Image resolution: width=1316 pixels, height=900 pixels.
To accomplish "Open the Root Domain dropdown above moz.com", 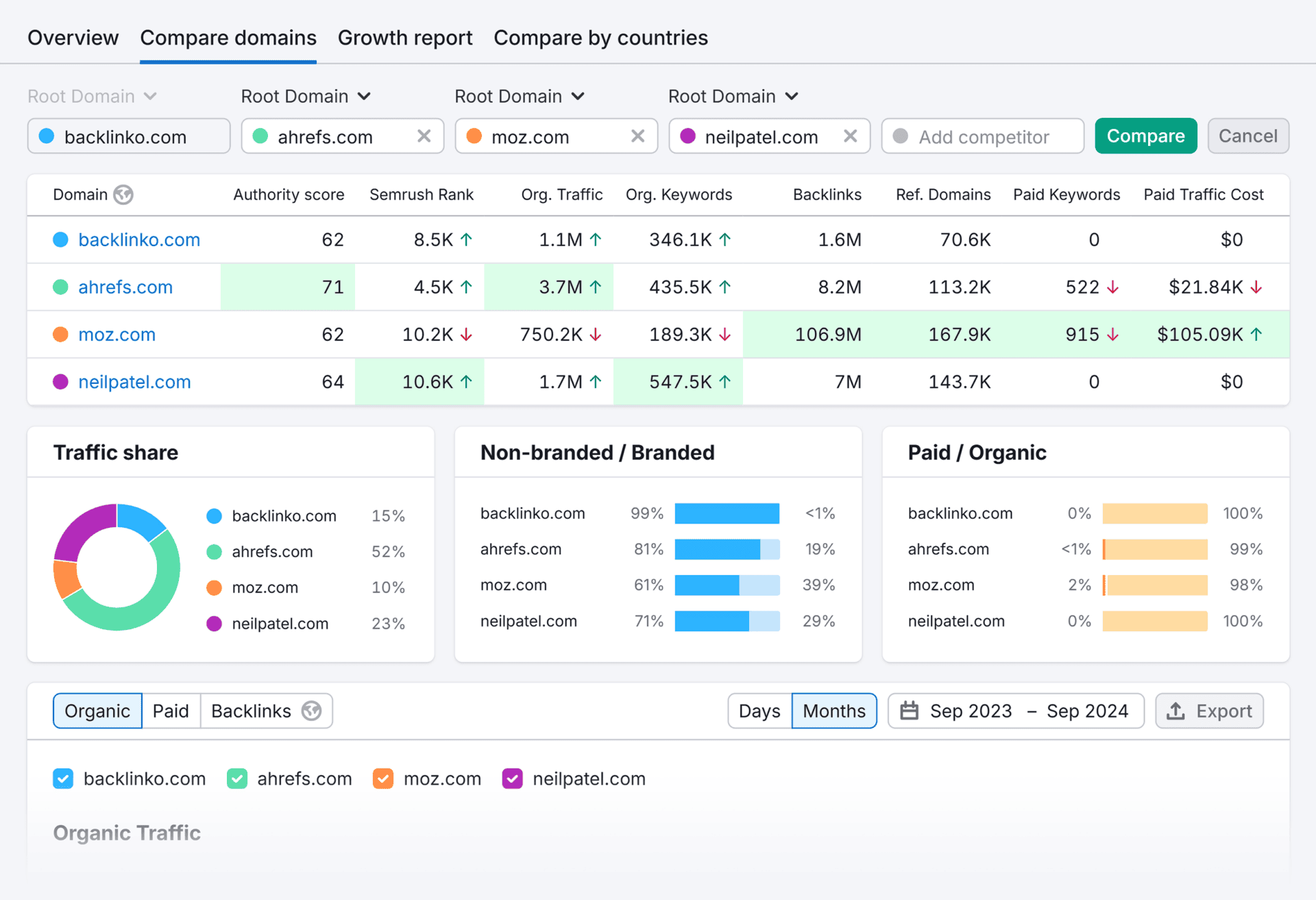I will [519, 96].
